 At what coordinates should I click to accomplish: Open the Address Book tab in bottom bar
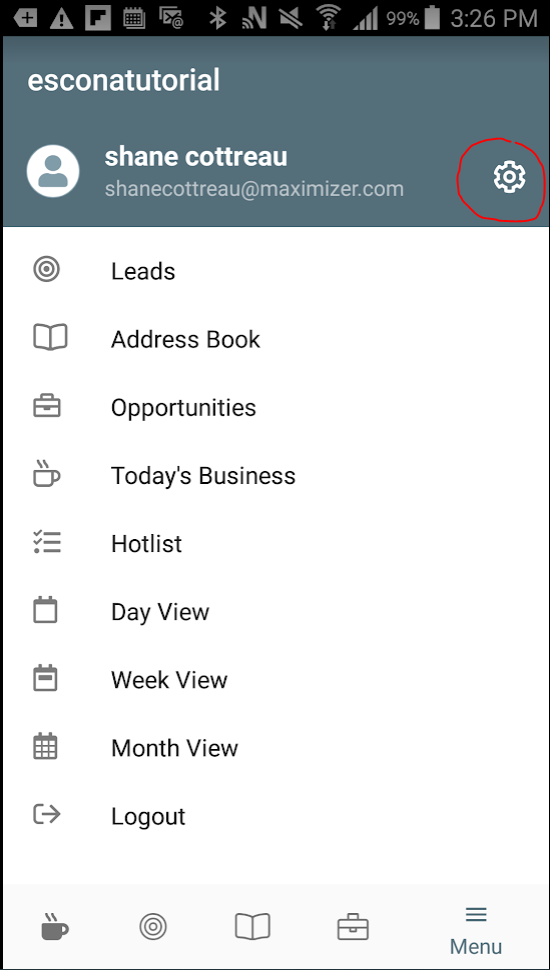[x=252, y=927]
